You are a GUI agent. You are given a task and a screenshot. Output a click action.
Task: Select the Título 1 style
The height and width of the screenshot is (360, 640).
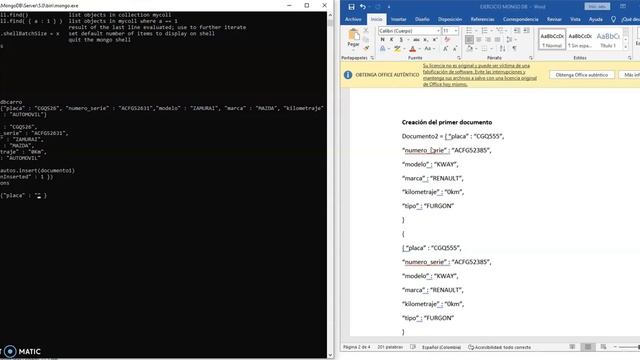(x=608, y=39)
